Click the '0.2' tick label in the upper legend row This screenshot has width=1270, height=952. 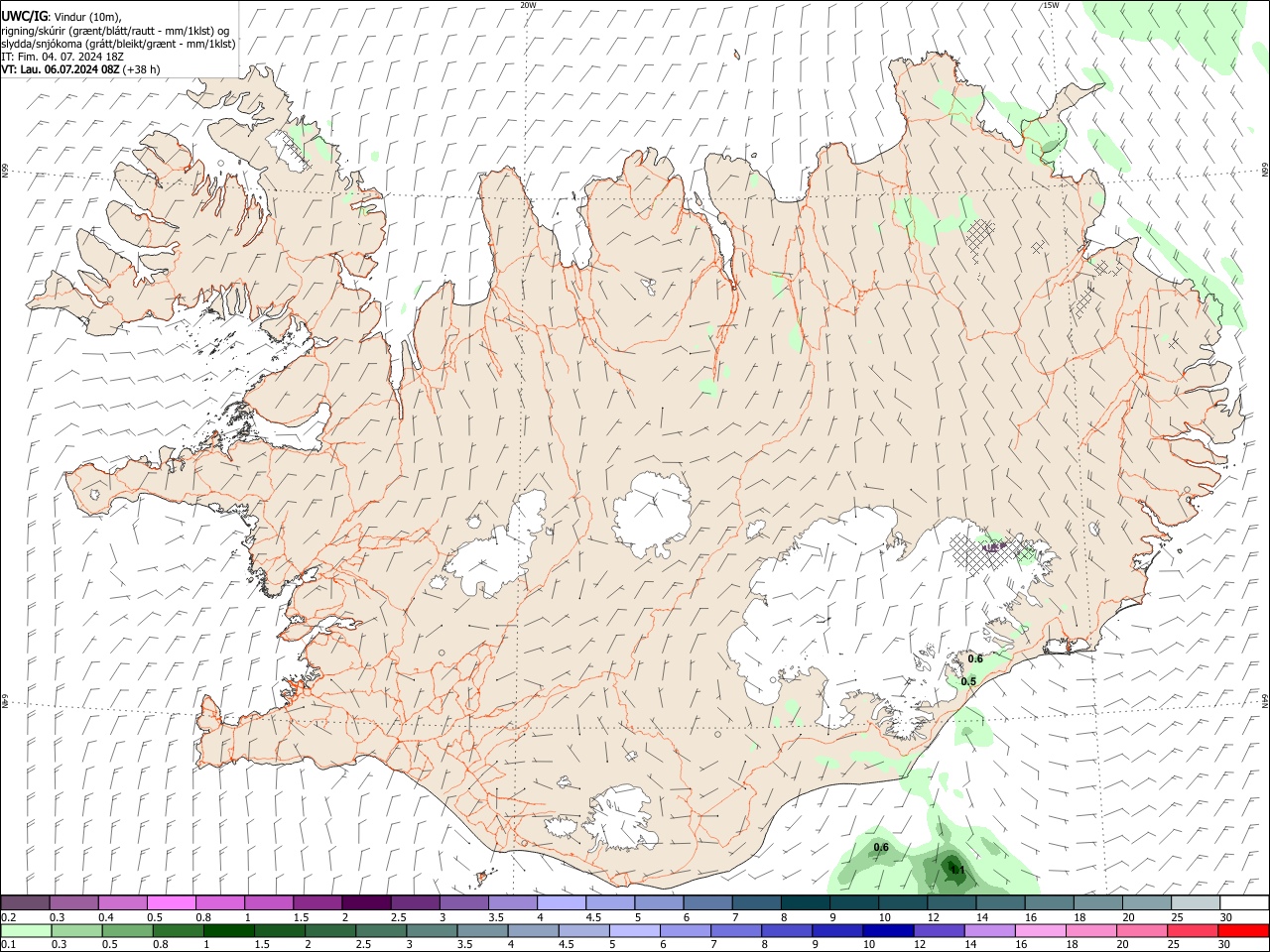coord(8,917)
